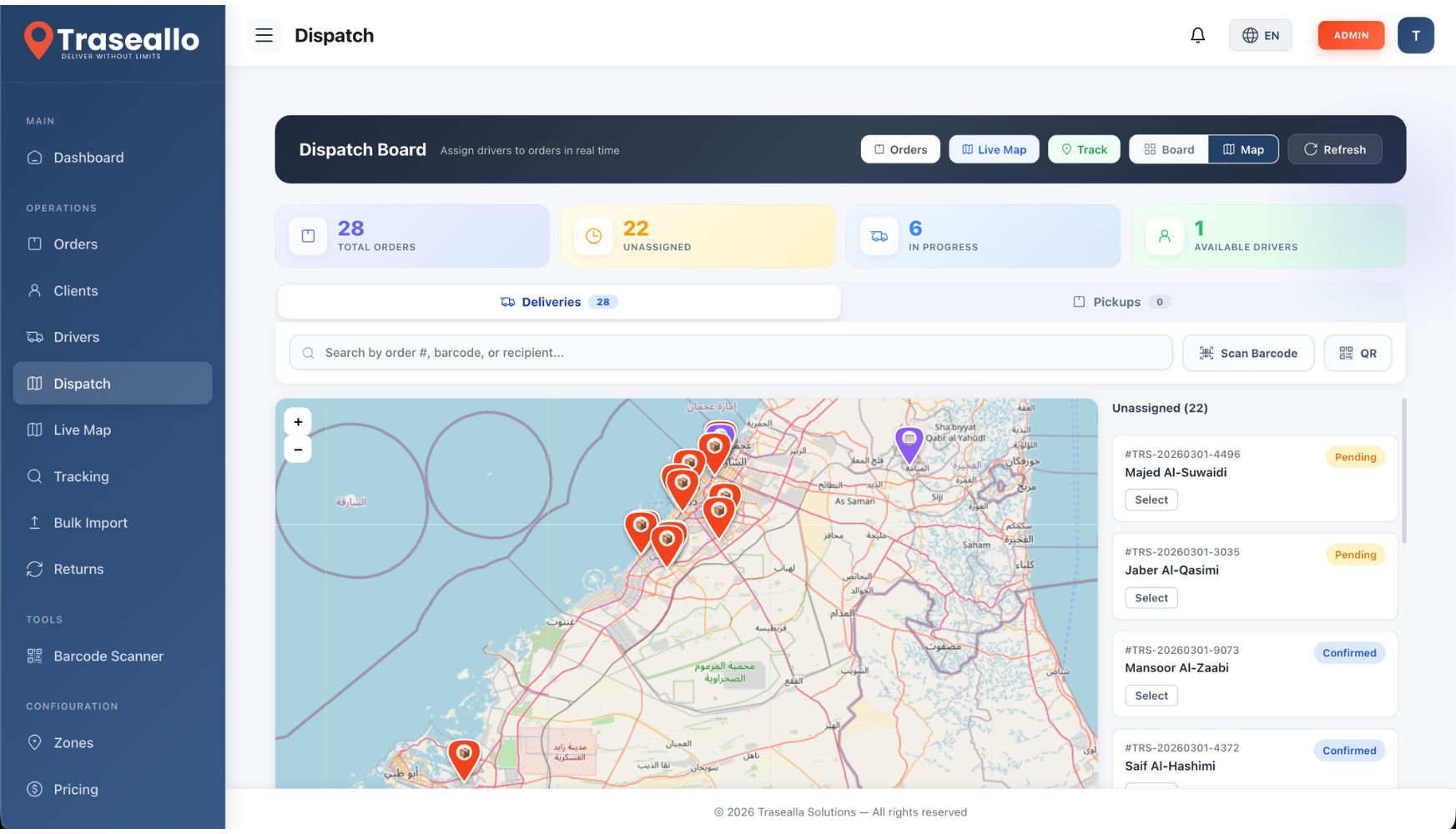Click the Scan Barcode button

[x=1247, y=353]
